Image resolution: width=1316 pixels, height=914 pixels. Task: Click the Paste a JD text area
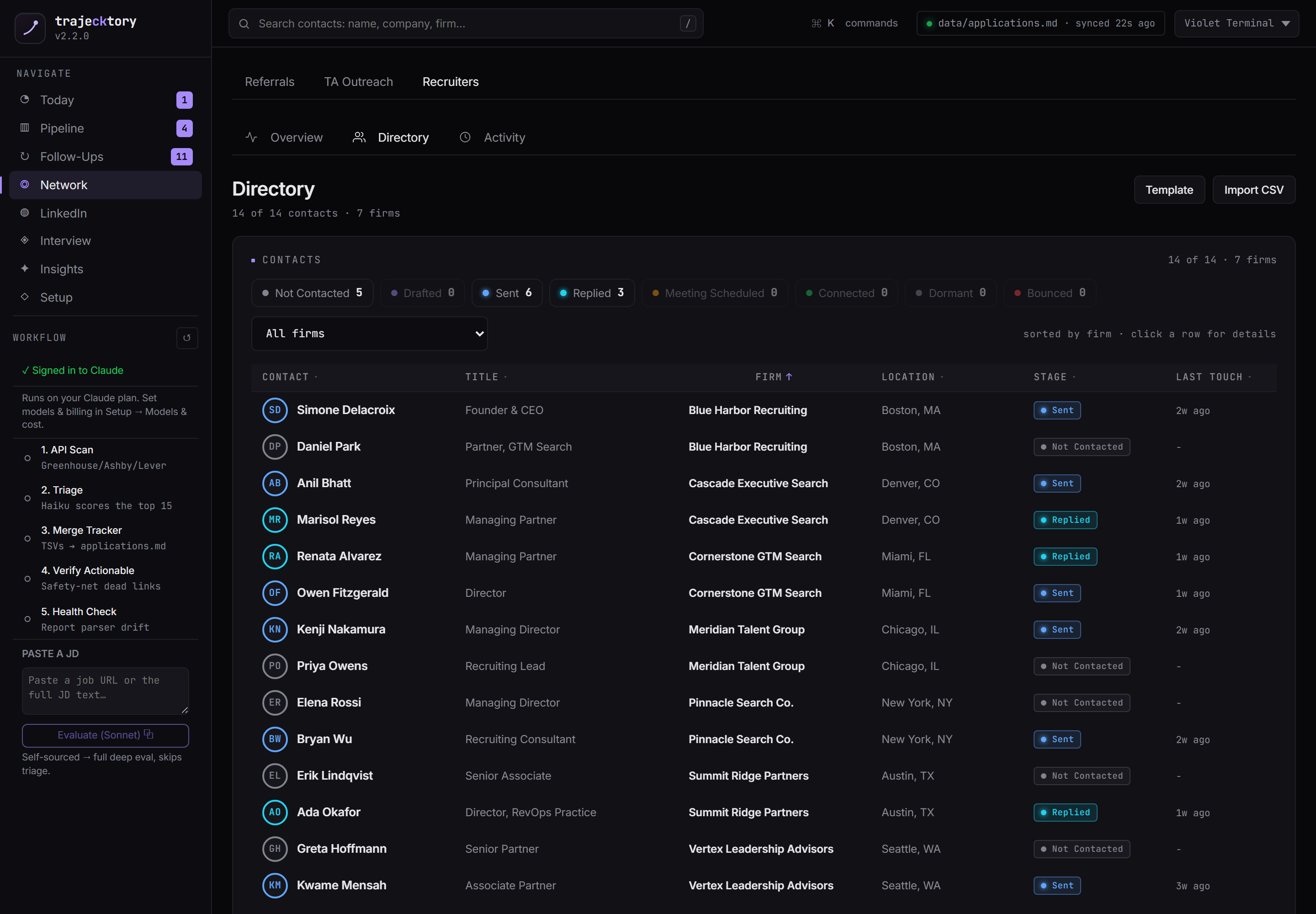tap(106, 691)
